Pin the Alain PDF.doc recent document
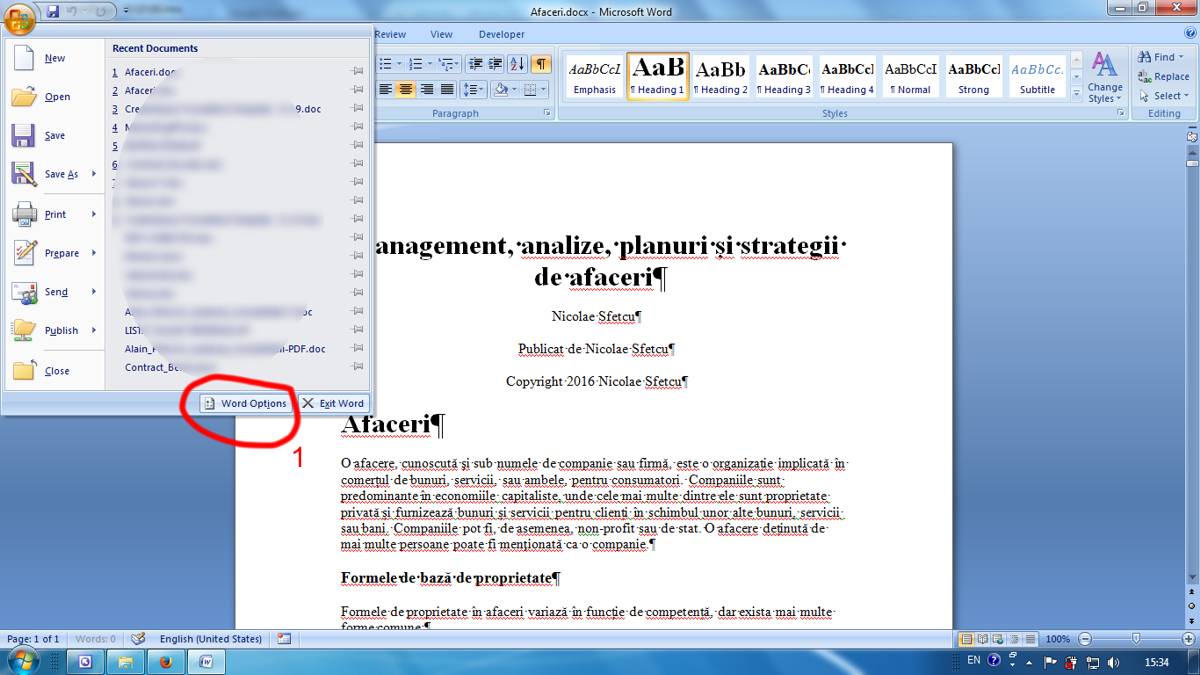 pyautogui.click(x=358, y=349)
